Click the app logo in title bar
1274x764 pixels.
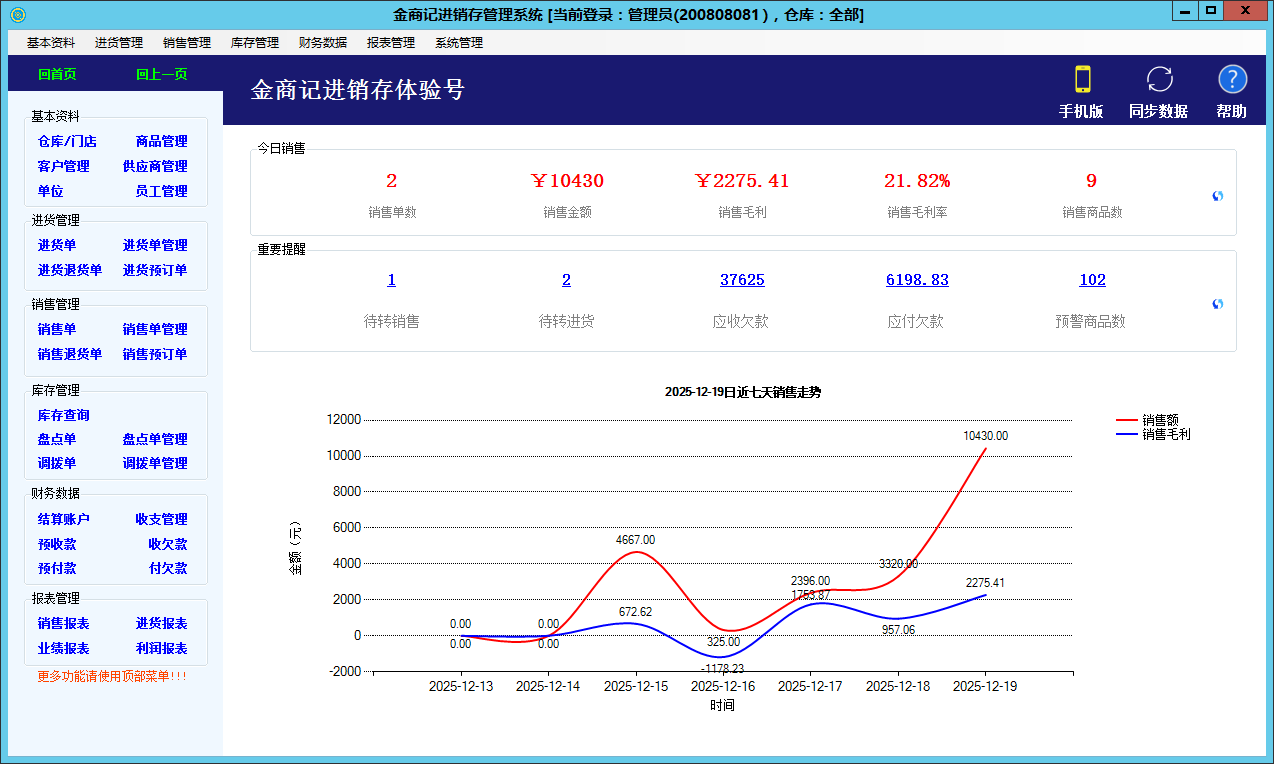coord(17,15)
